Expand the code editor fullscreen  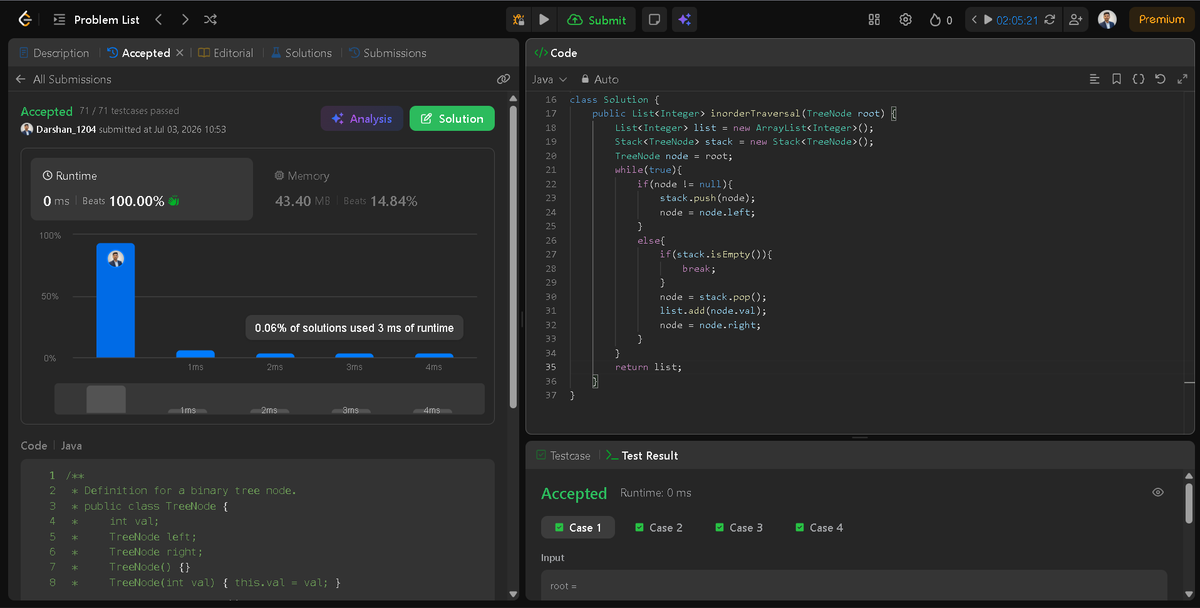pos(1183,79)
